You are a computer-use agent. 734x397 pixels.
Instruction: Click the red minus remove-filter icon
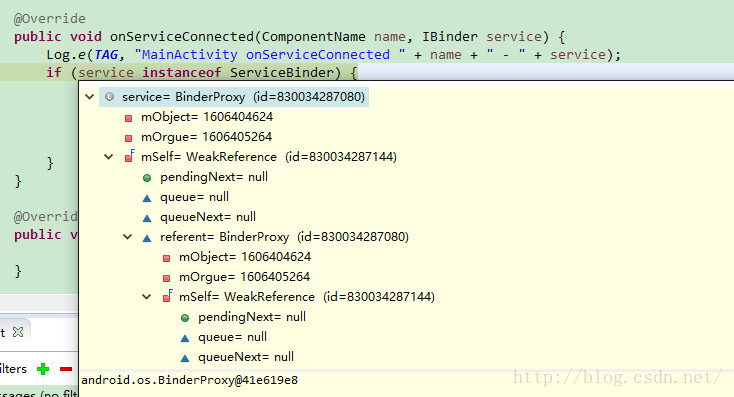click(66, 369)
